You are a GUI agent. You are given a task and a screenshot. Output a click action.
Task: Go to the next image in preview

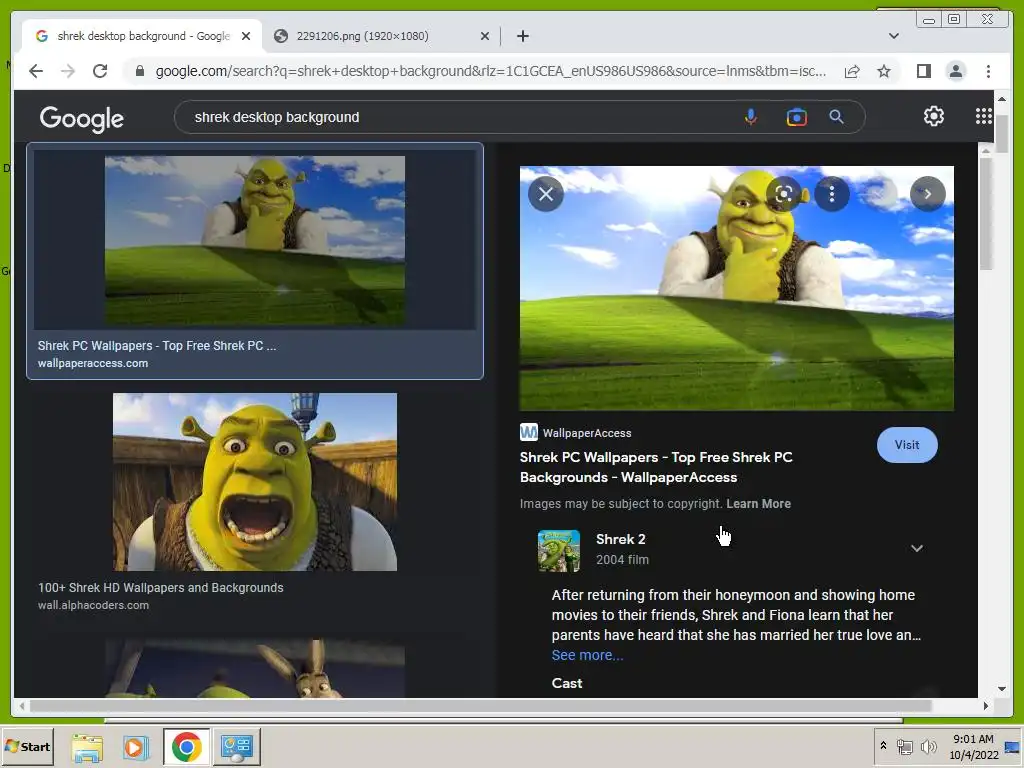tap(927, 194)
